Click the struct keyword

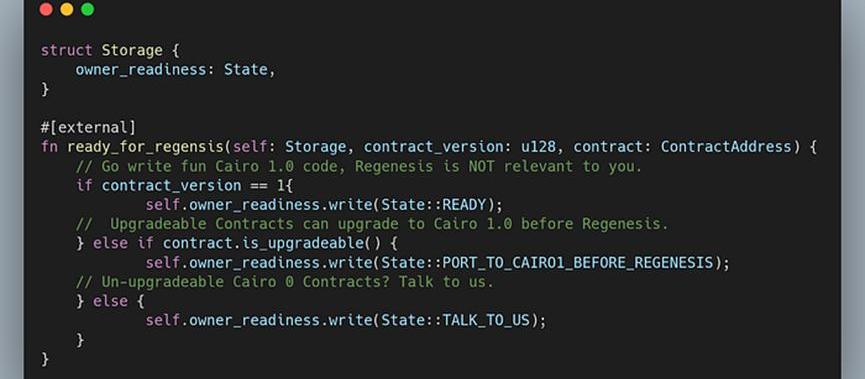pos(66,51)
